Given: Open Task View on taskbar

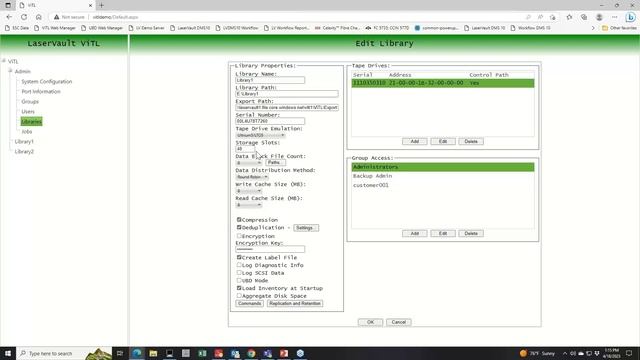Looking at the screenshot, I should (x=120, y=353).
